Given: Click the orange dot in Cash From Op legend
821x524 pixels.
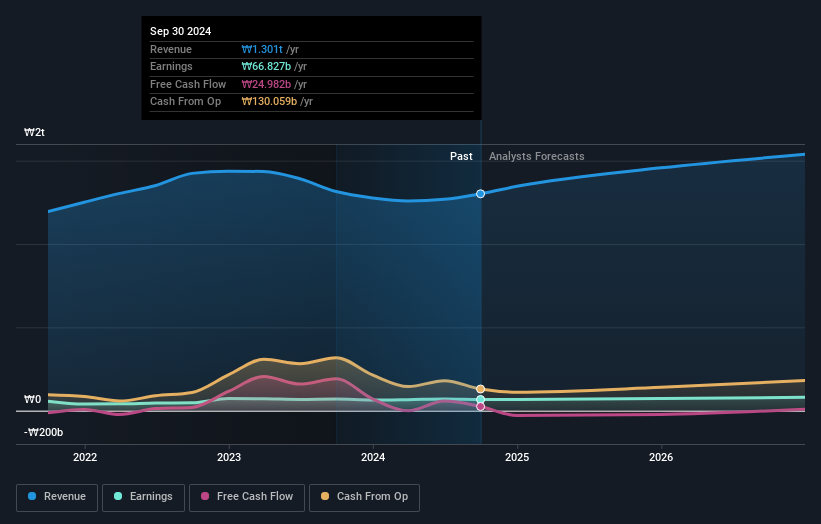Looking at the screenshot, I should pos(325,496).
